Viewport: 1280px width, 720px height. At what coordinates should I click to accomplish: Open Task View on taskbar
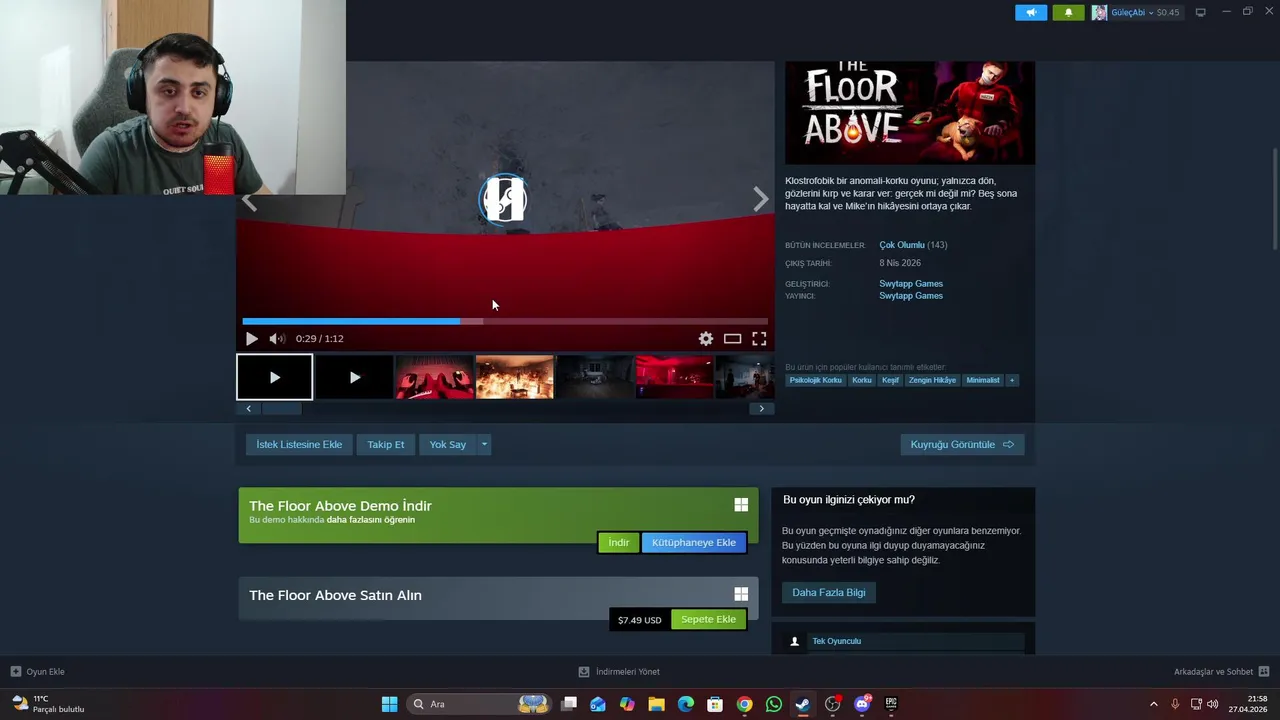(x=569, y=704)
